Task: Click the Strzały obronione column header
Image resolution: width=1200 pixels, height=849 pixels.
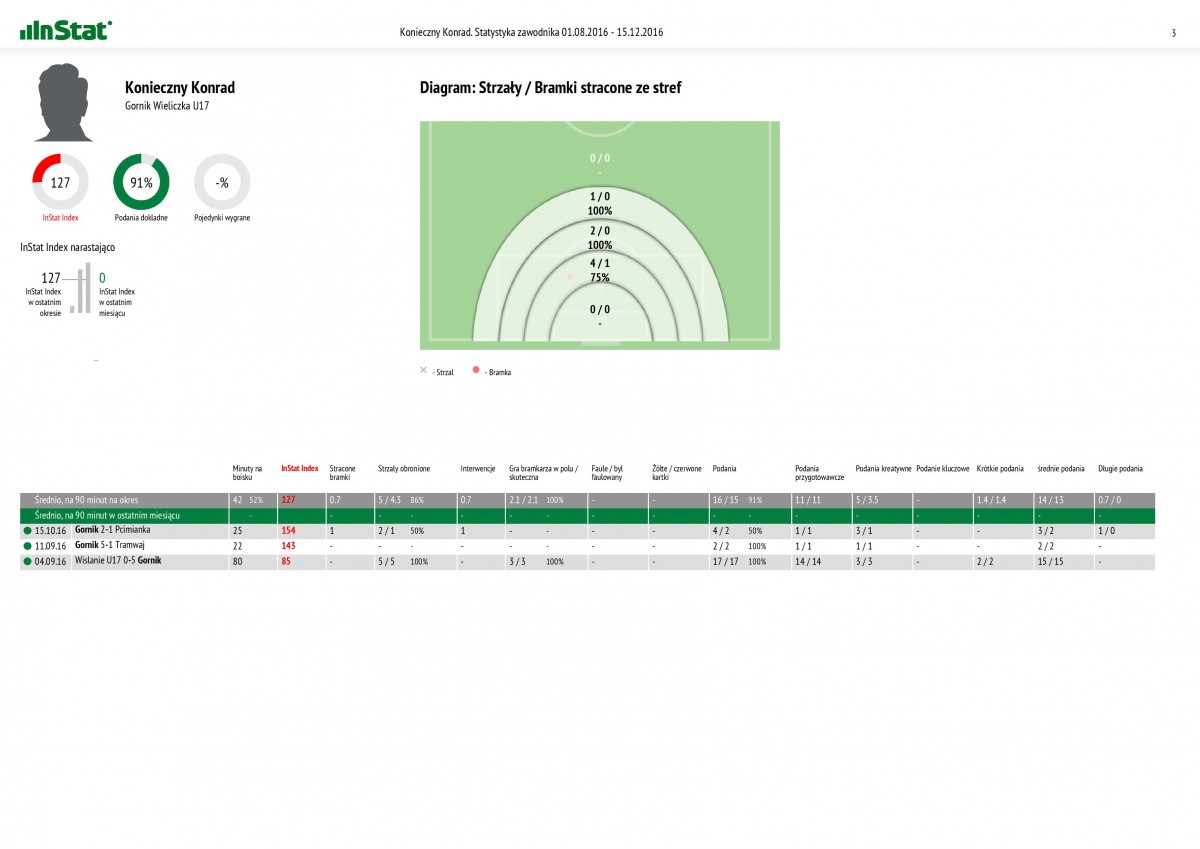Action: [x=404, y=468]
